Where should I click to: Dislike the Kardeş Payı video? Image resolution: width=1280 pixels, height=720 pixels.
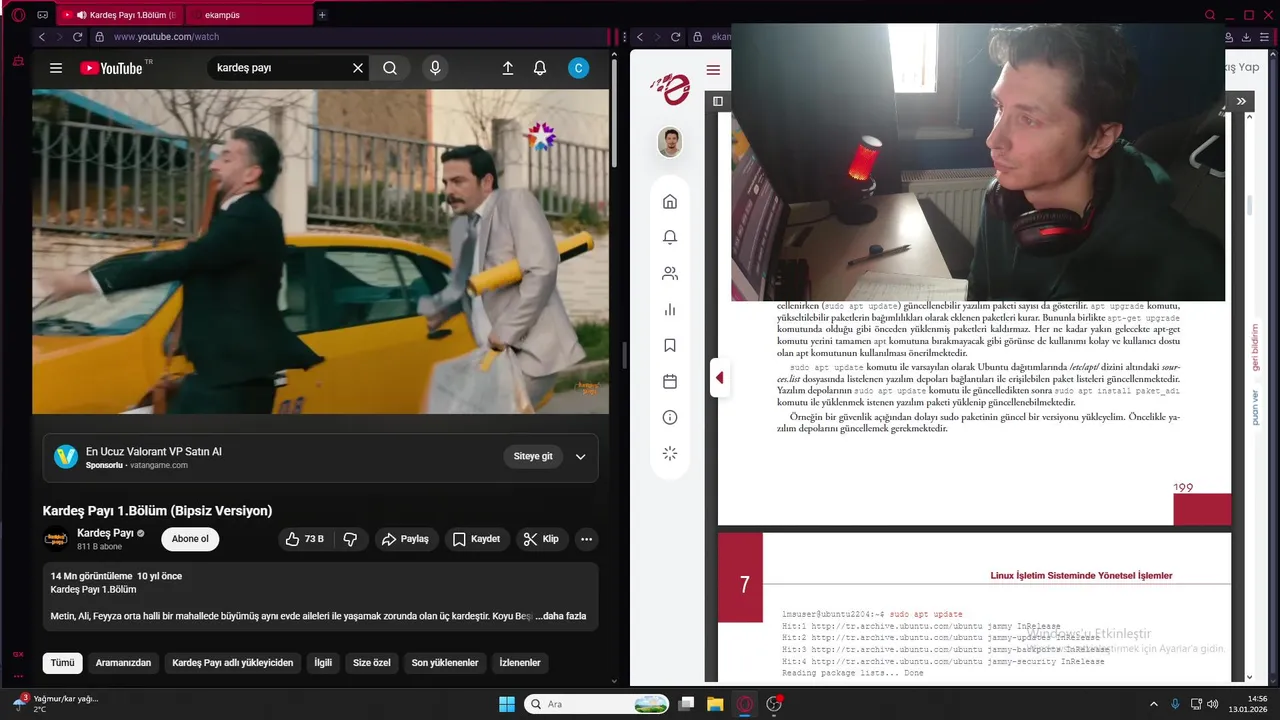351,539
